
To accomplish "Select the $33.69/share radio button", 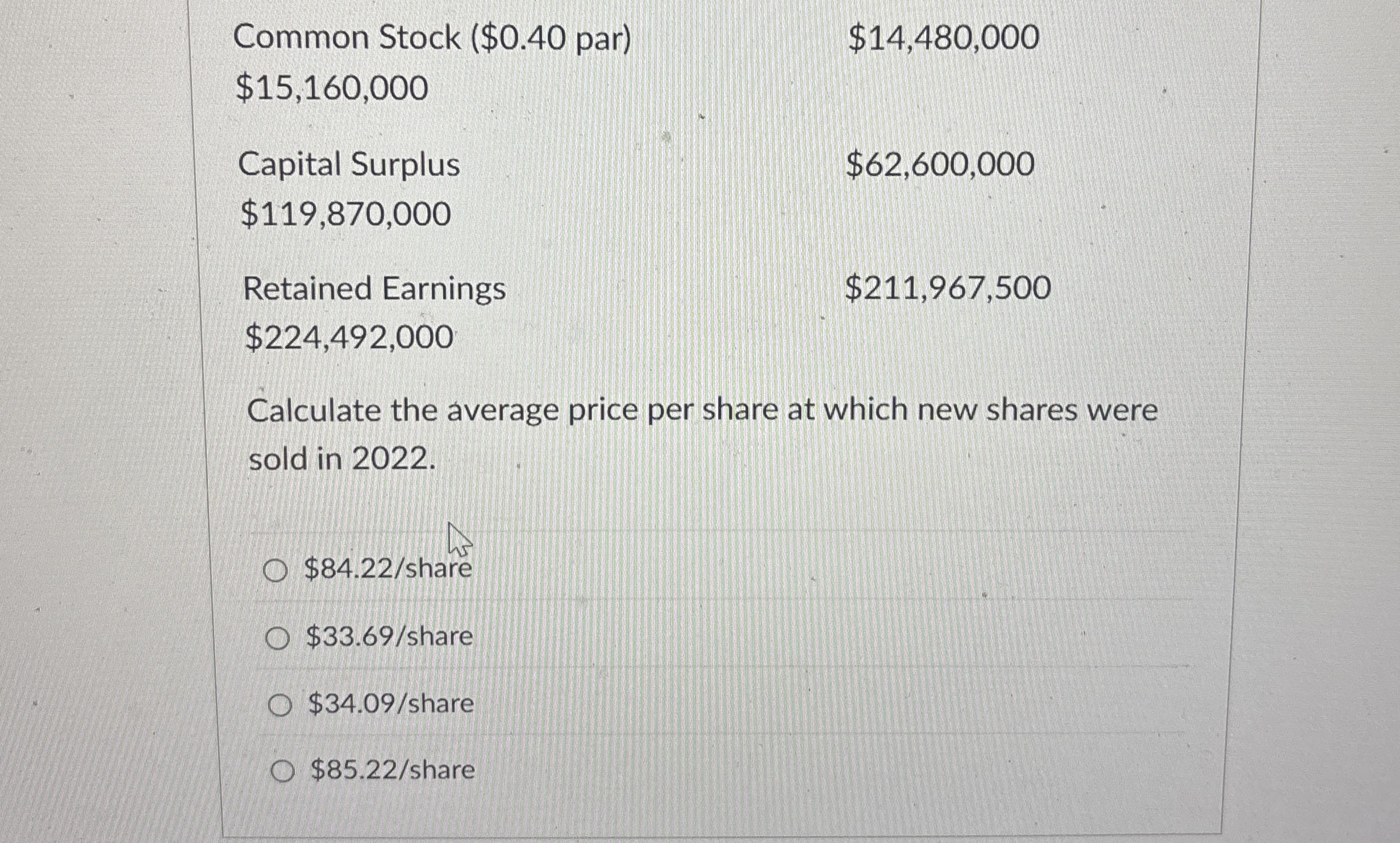I will (x=279, y=638).
